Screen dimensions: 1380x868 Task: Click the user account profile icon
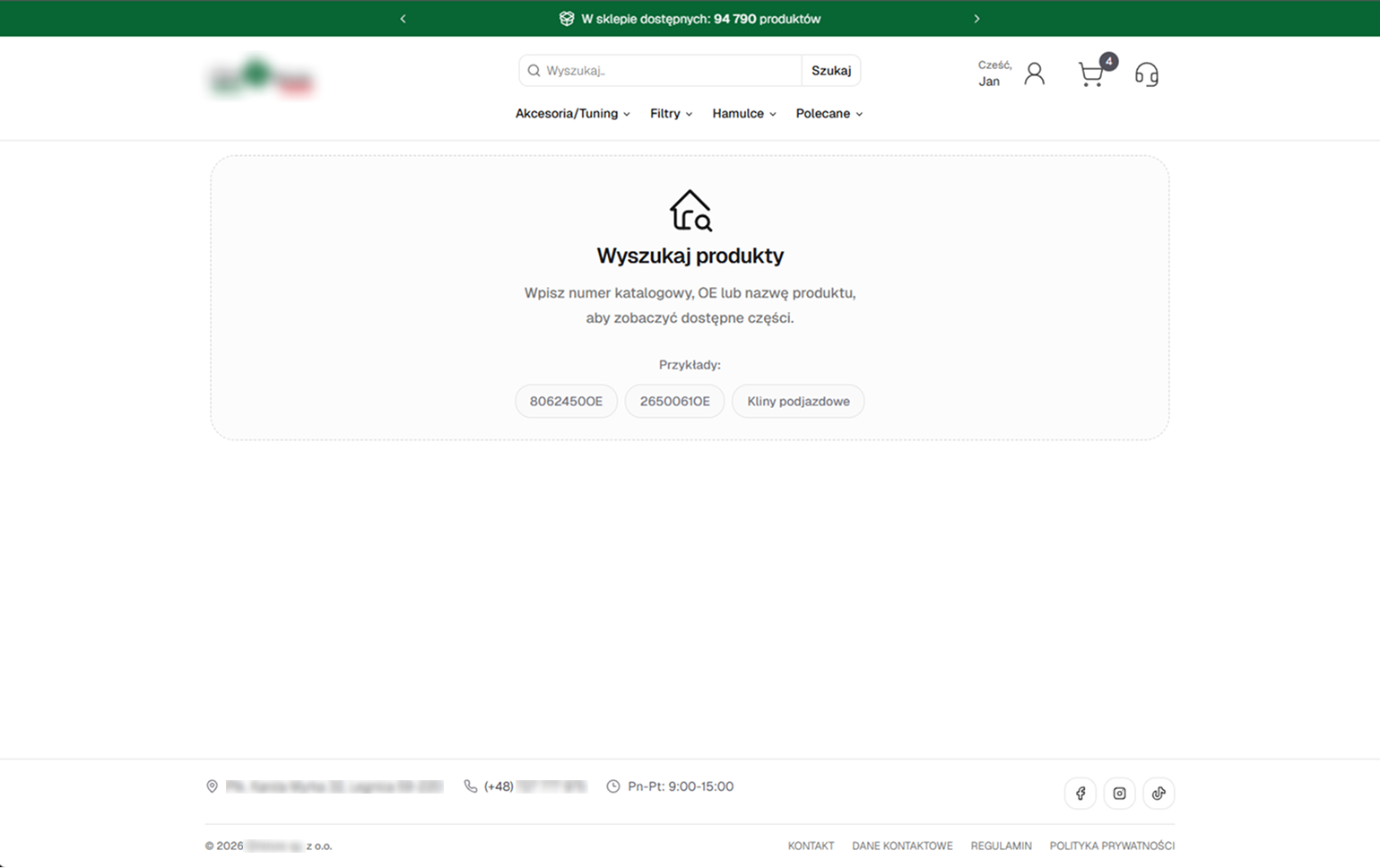pyautogui.click(x=1034, y=74)
